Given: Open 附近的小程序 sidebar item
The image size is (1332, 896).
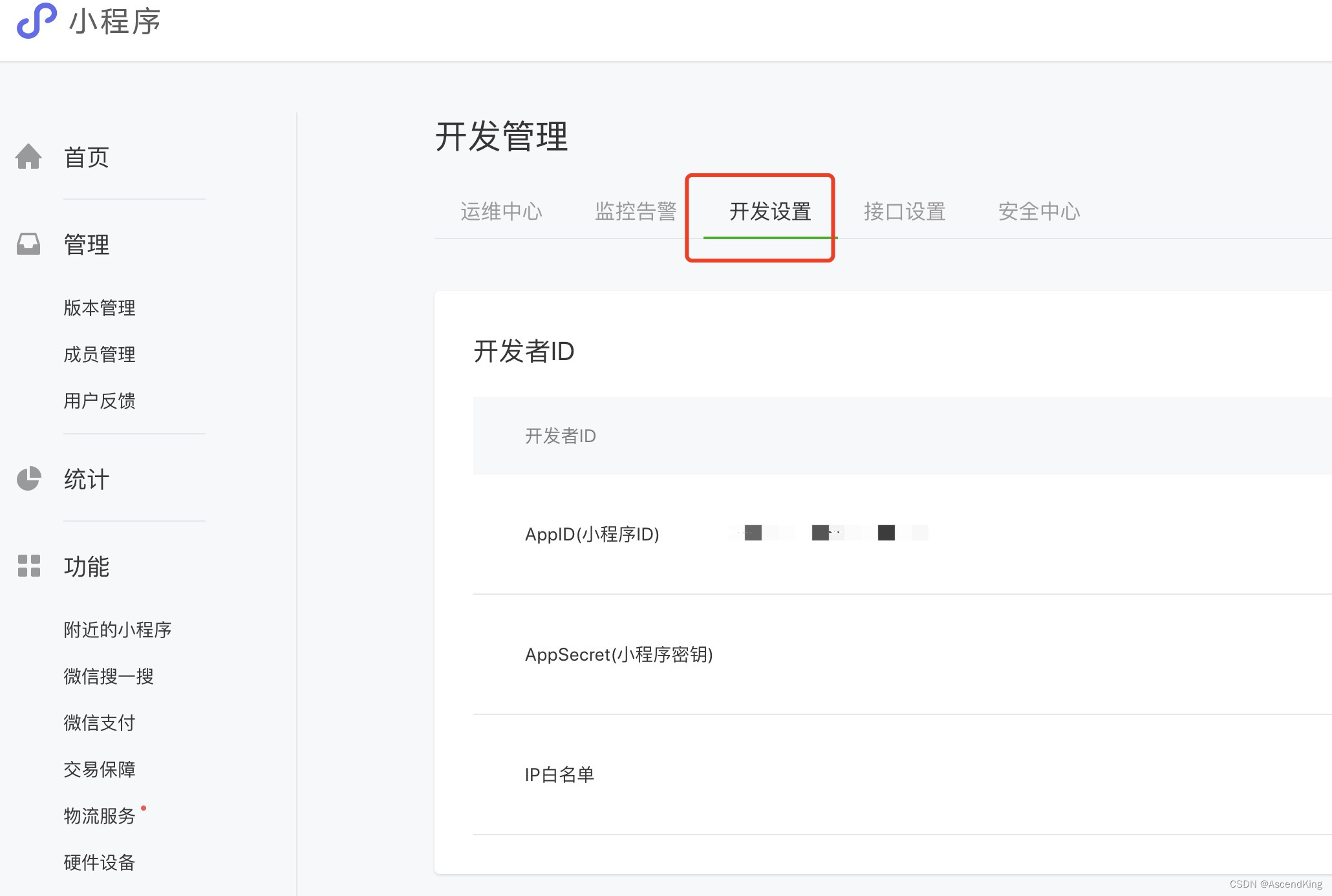Looking at the screenshot, I should [118, 630].
